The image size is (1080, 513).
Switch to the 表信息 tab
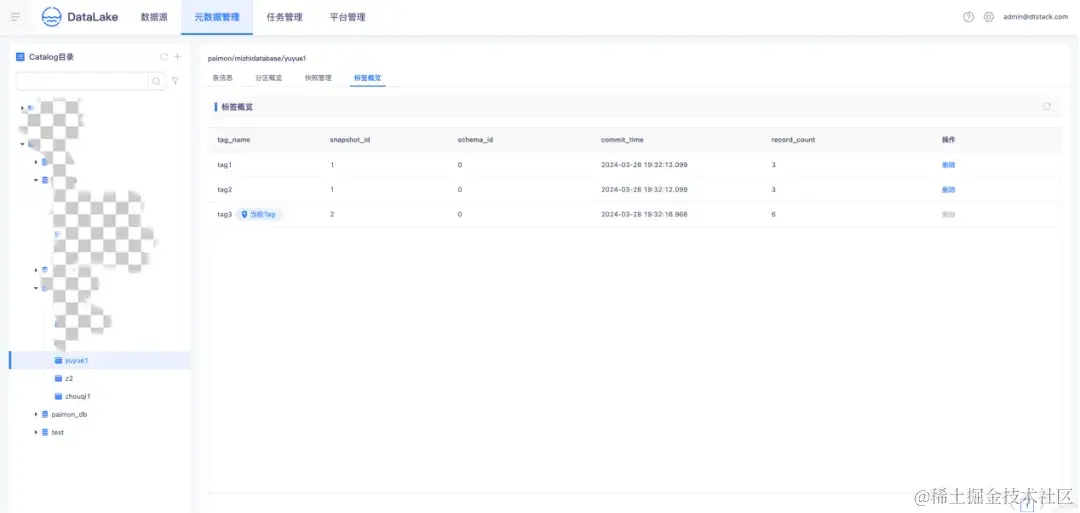point(222,78)
